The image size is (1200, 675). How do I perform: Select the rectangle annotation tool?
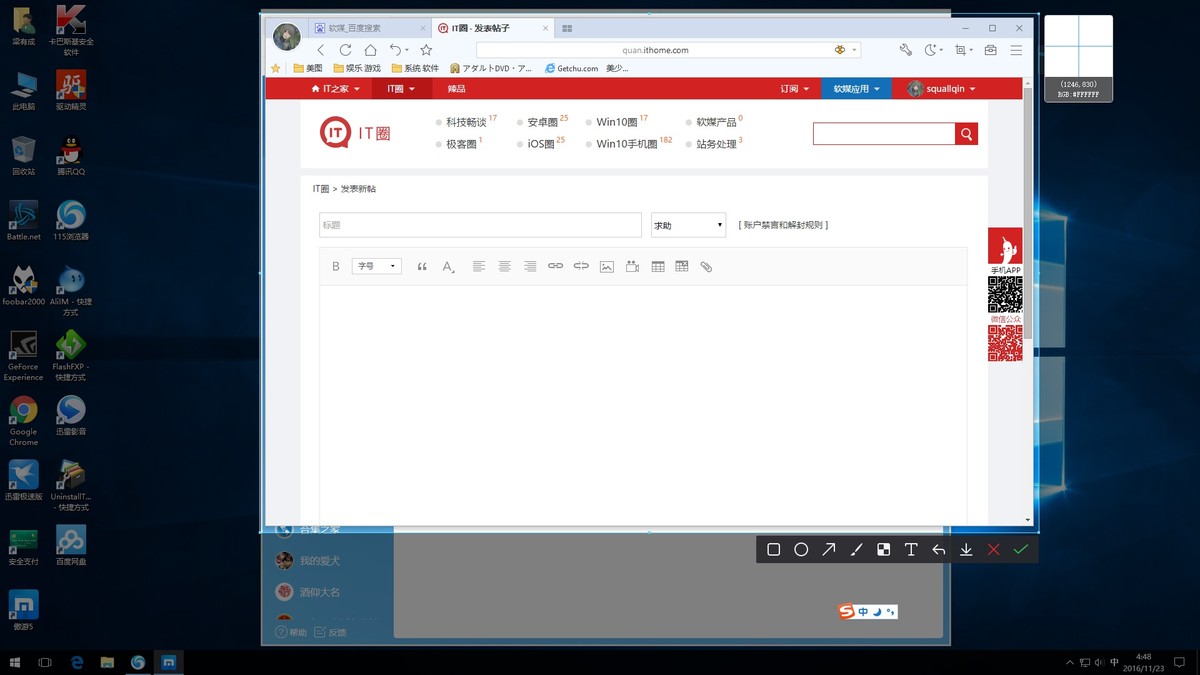coord(773,550)
